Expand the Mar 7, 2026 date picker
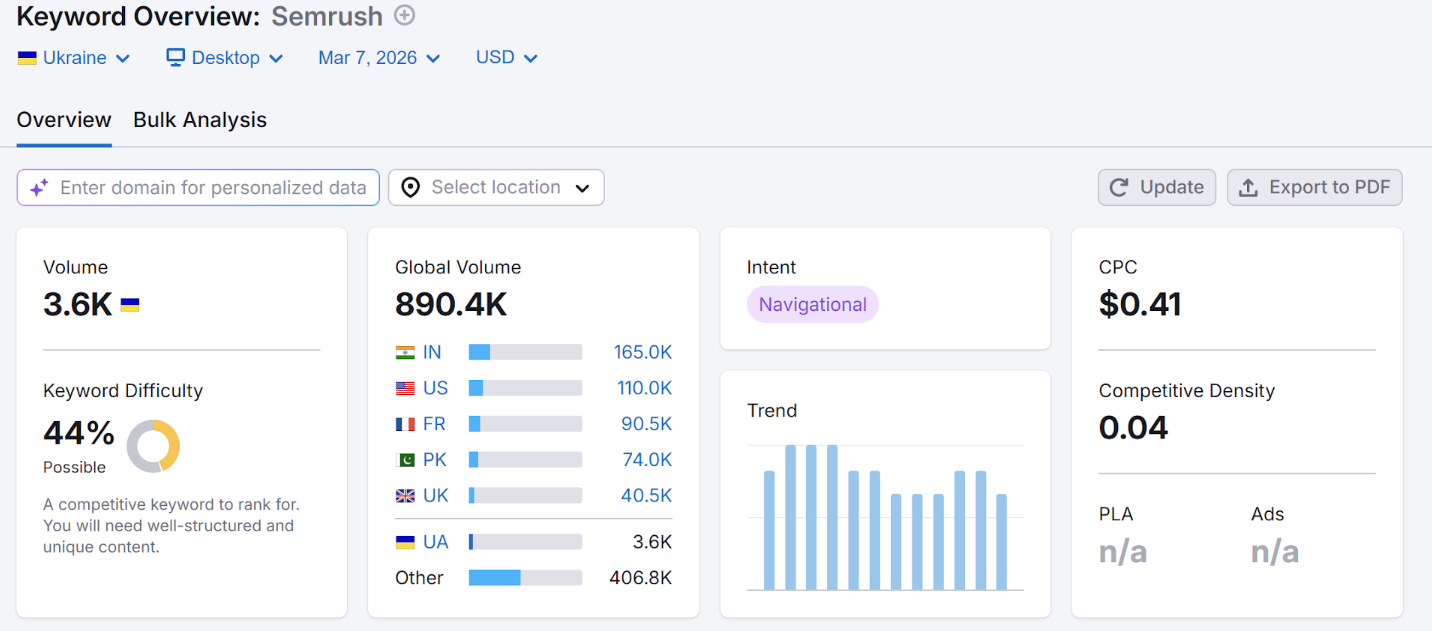1432x631 pixels. click(379, 58)
